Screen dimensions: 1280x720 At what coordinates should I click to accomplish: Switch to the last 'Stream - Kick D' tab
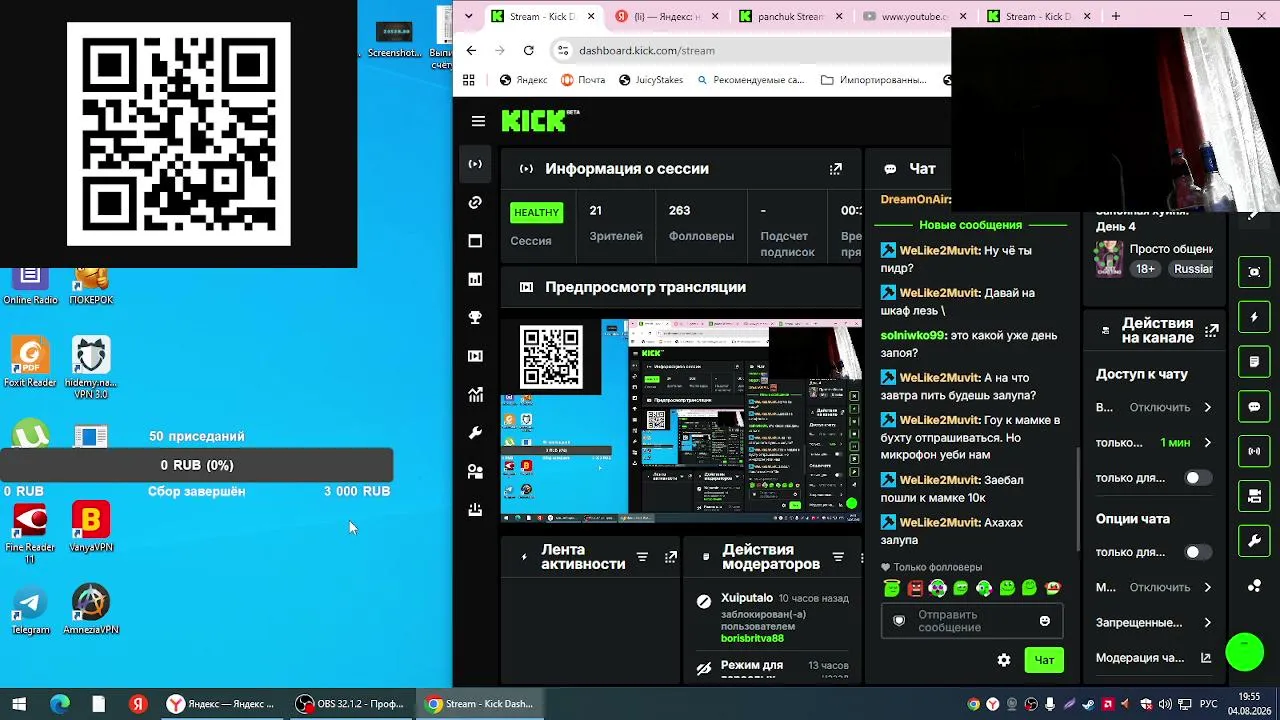tap(1039, 16)
